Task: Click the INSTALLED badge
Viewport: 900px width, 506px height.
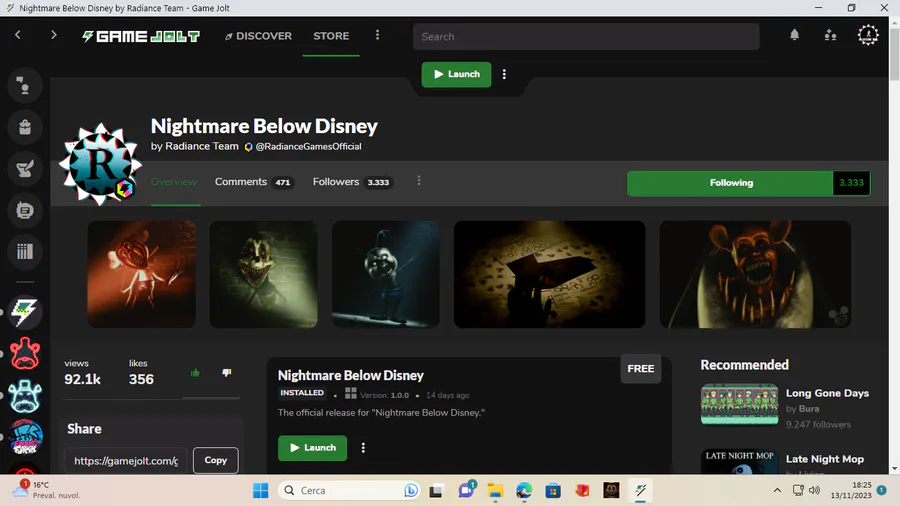Action: 302,394
